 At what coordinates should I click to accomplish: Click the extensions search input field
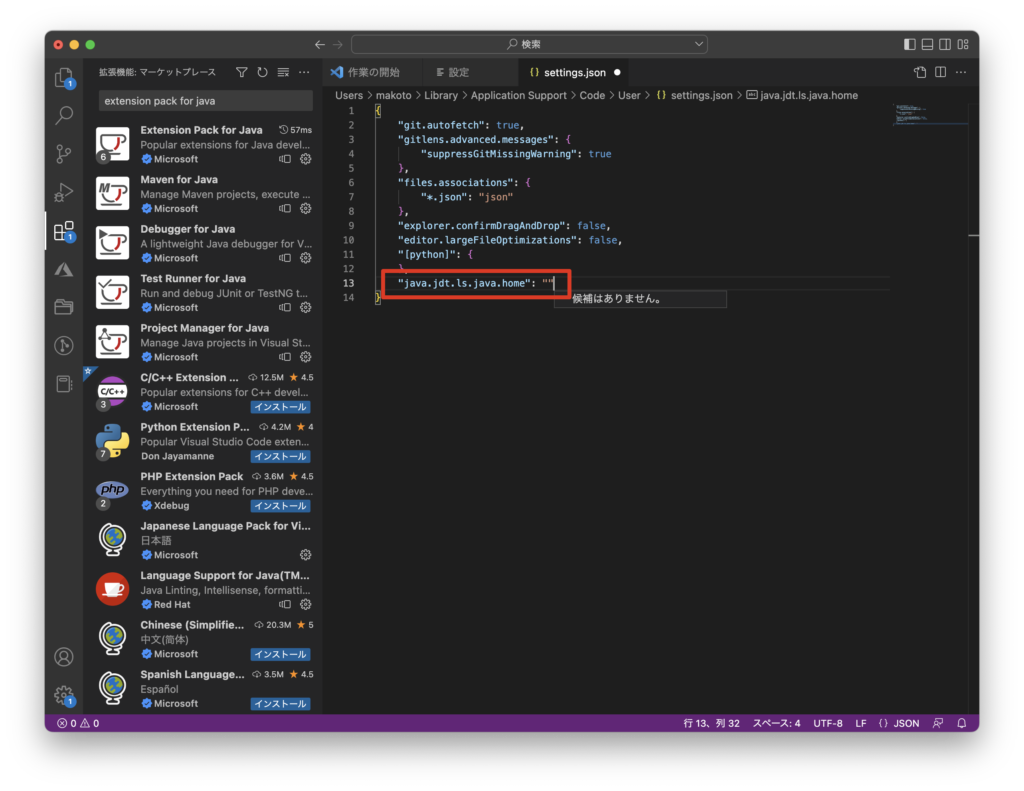pyautogui.click(x=205, y=101)
